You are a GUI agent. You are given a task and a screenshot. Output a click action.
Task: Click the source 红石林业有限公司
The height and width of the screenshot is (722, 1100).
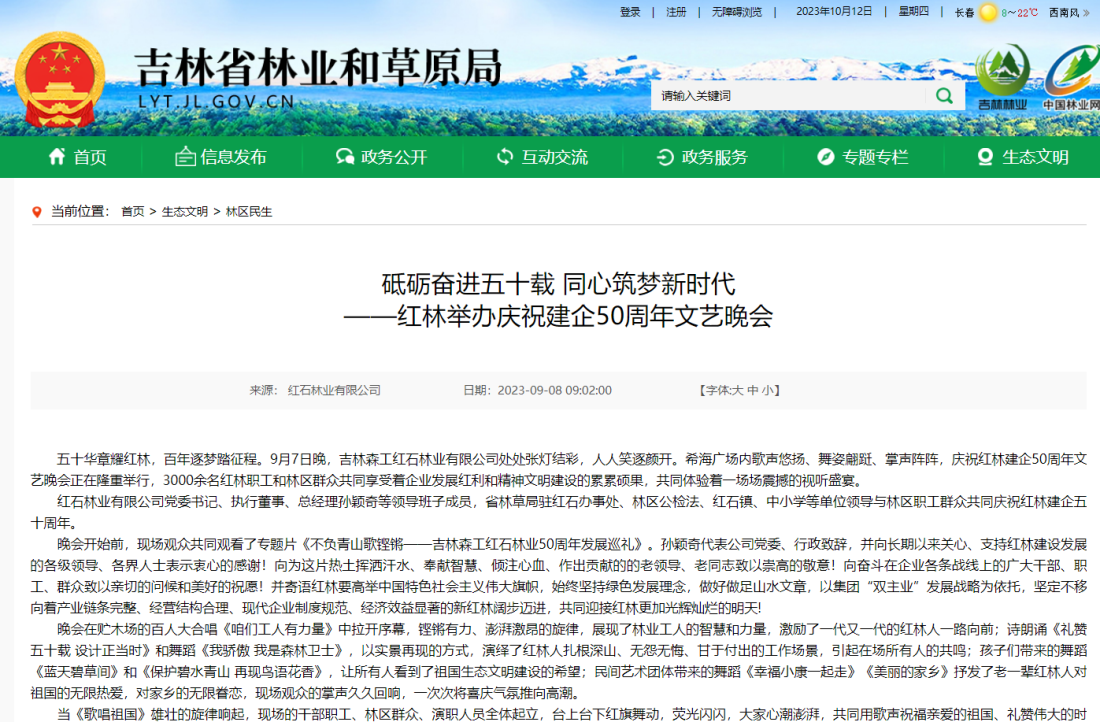[334, 390]
